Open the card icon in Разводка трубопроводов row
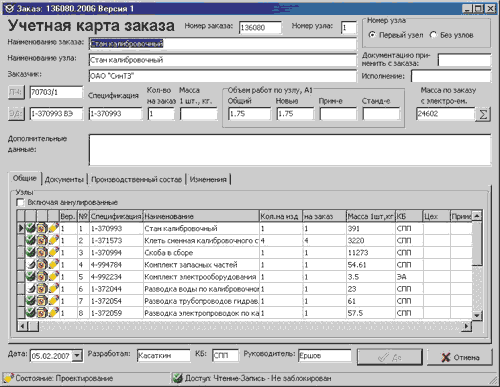 [x=42, y=301]
